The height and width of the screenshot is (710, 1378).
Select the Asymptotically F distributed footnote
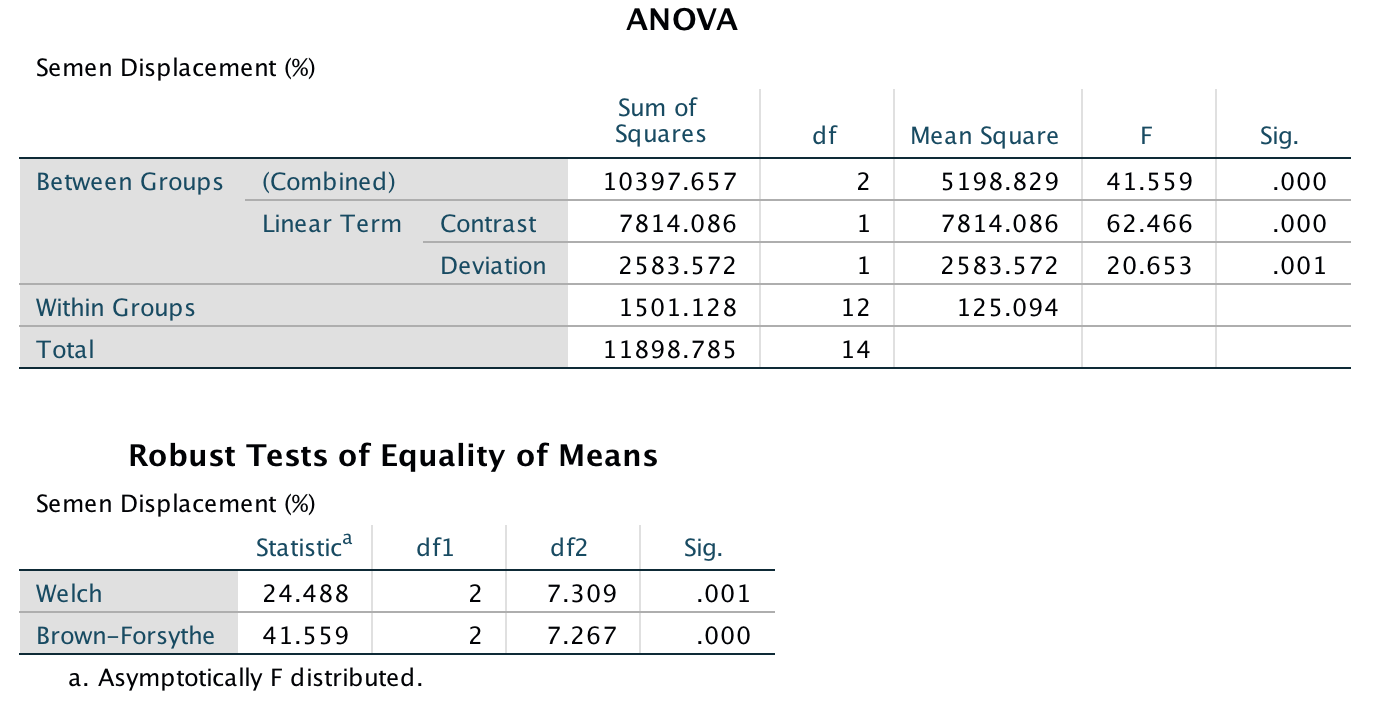245,679
